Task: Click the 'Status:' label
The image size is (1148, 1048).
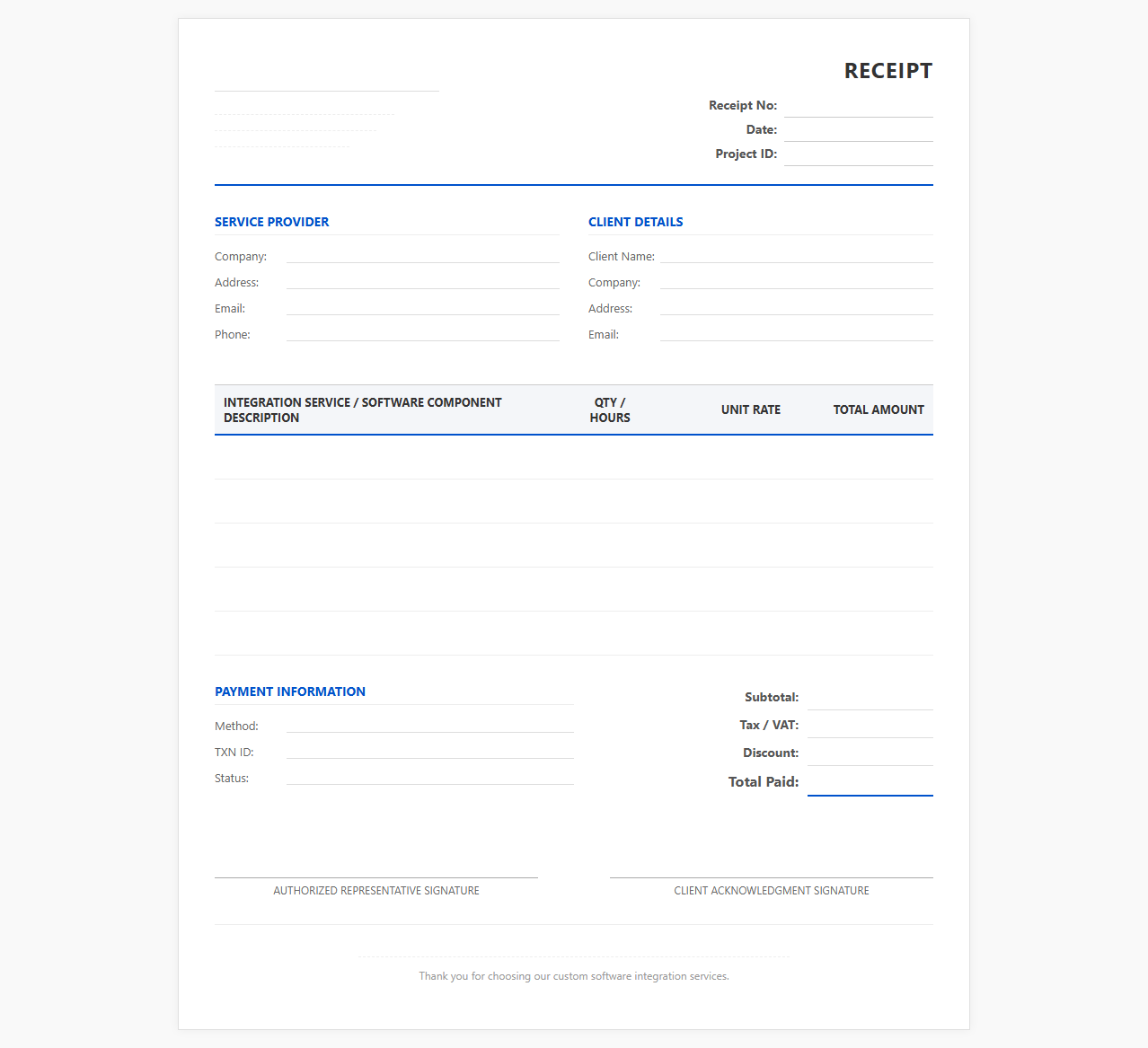Action: click(x=232, y=779)
